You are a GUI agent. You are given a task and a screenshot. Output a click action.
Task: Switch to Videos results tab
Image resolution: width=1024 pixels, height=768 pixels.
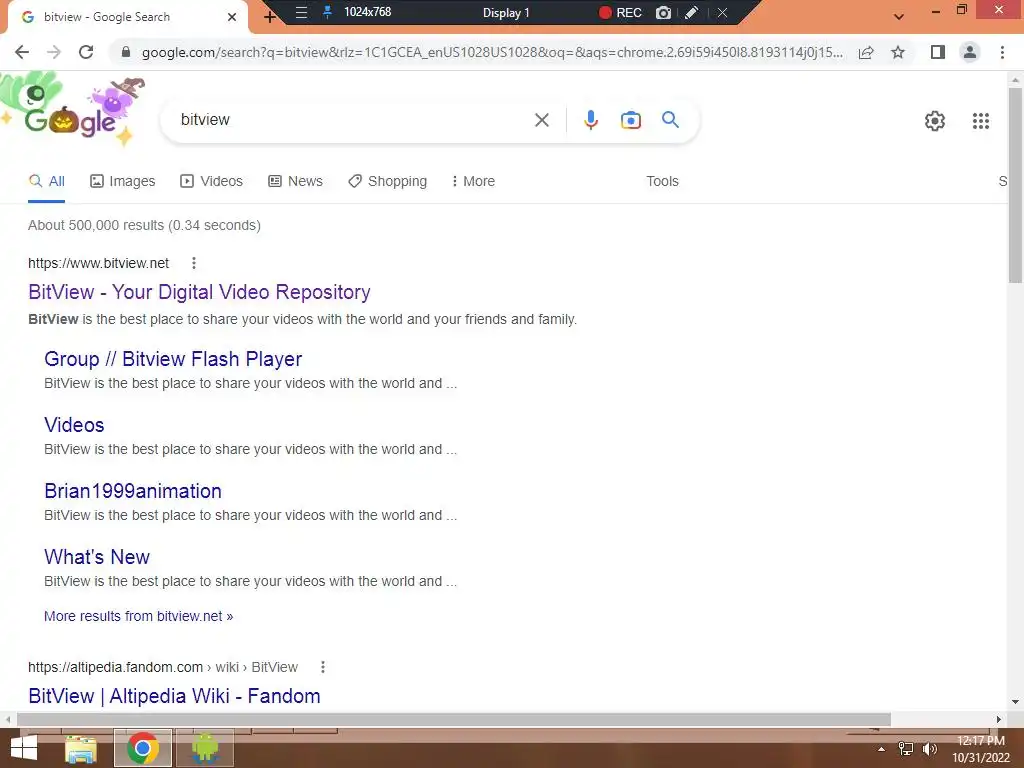[x=212, y=181]
